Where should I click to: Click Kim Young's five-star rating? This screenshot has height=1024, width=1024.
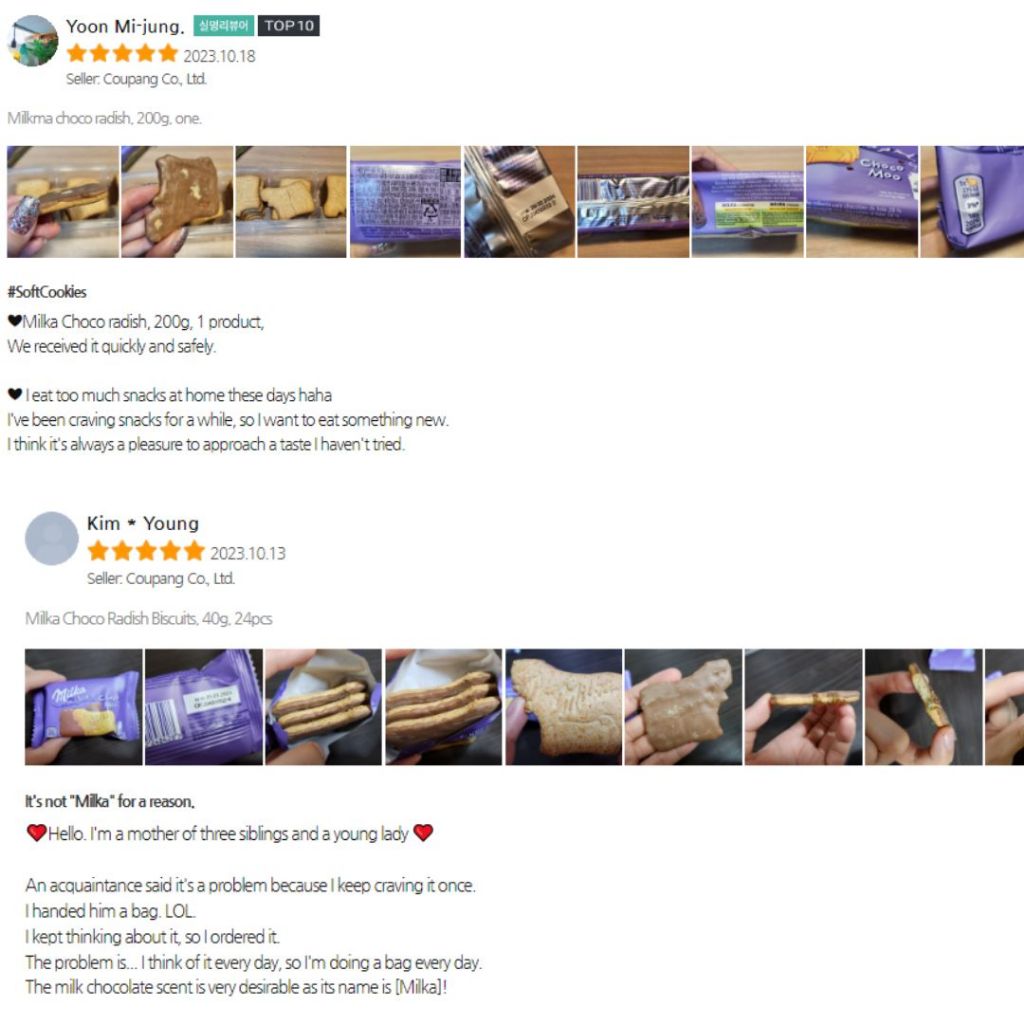(146, 551)
